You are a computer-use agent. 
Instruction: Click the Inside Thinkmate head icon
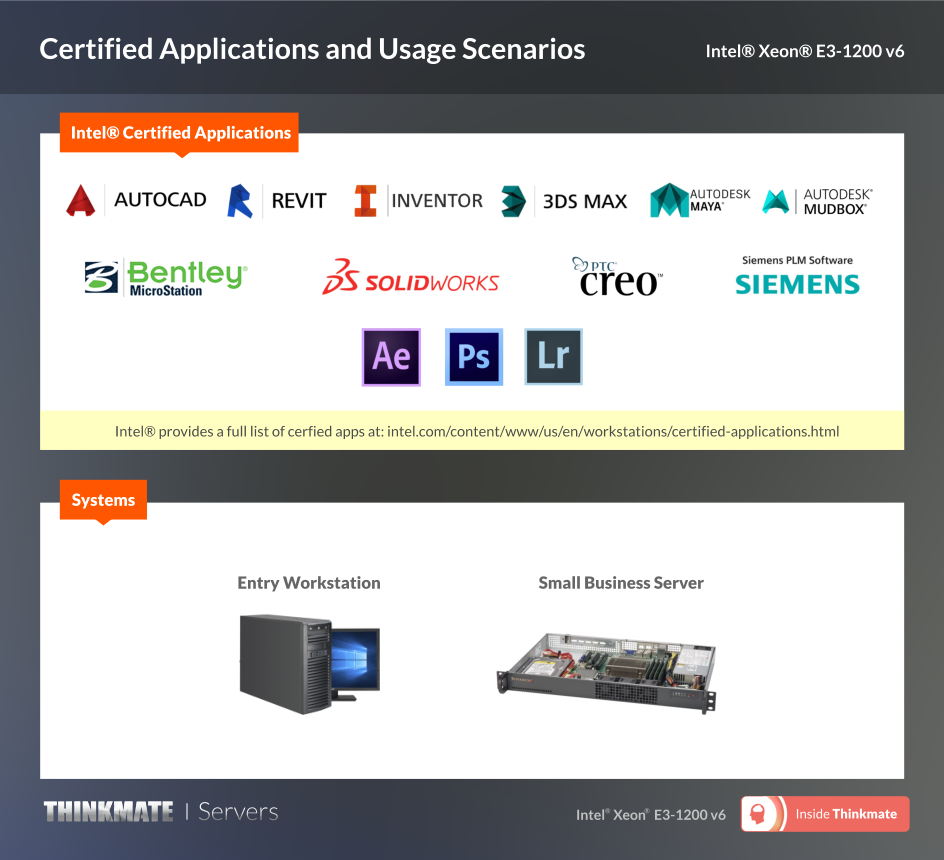[x=759, y=814]
